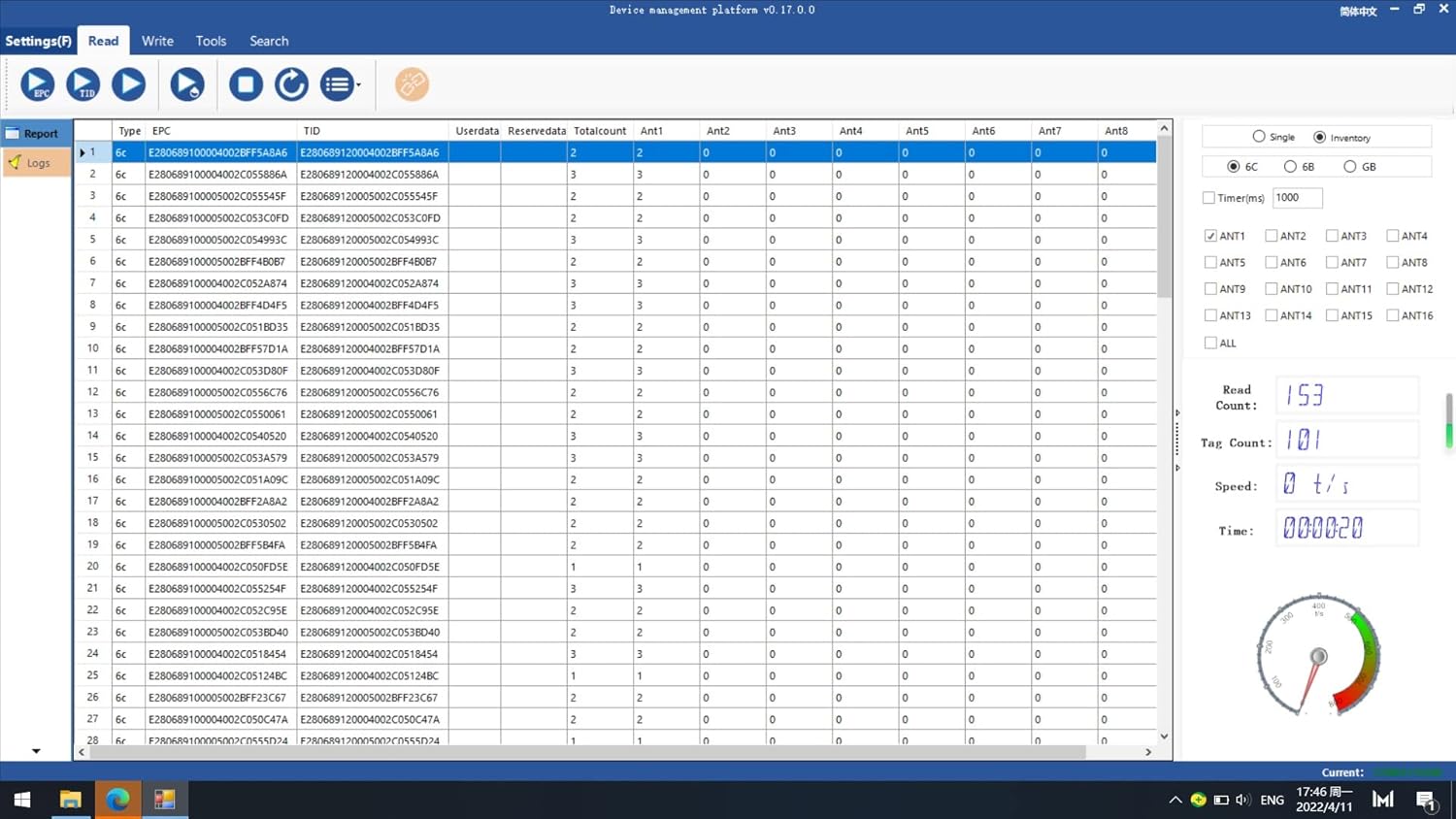Click the list icon in the toolbar

pos(336,84)
